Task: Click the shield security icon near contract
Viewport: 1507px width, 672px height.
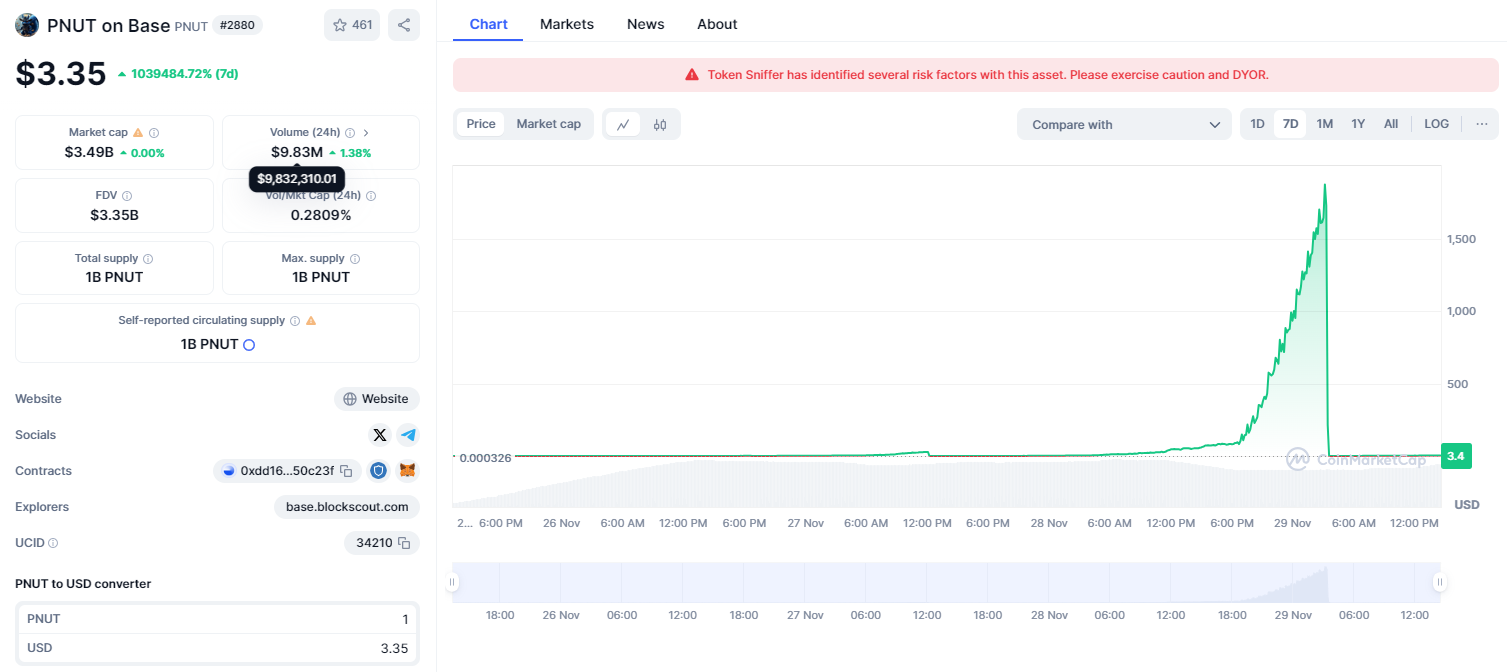Action: [x=379, y=471]
